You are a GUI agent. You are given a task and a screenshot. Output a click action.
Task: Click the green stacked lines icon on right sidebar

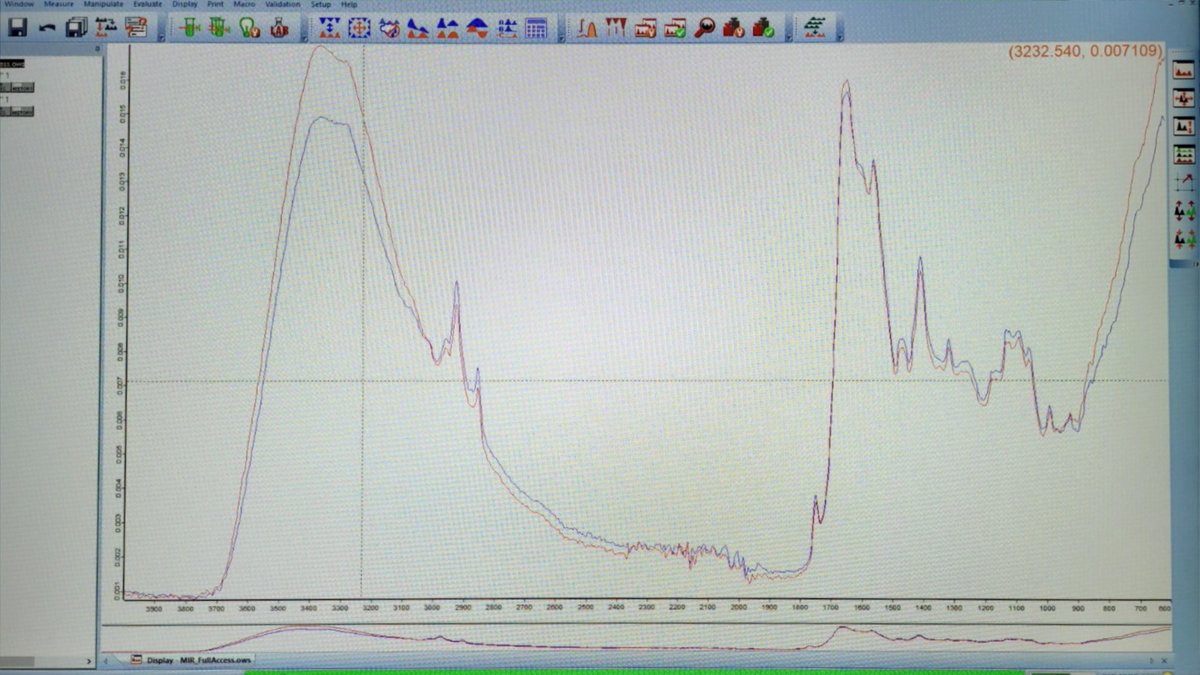click(x=1184, y=154)
